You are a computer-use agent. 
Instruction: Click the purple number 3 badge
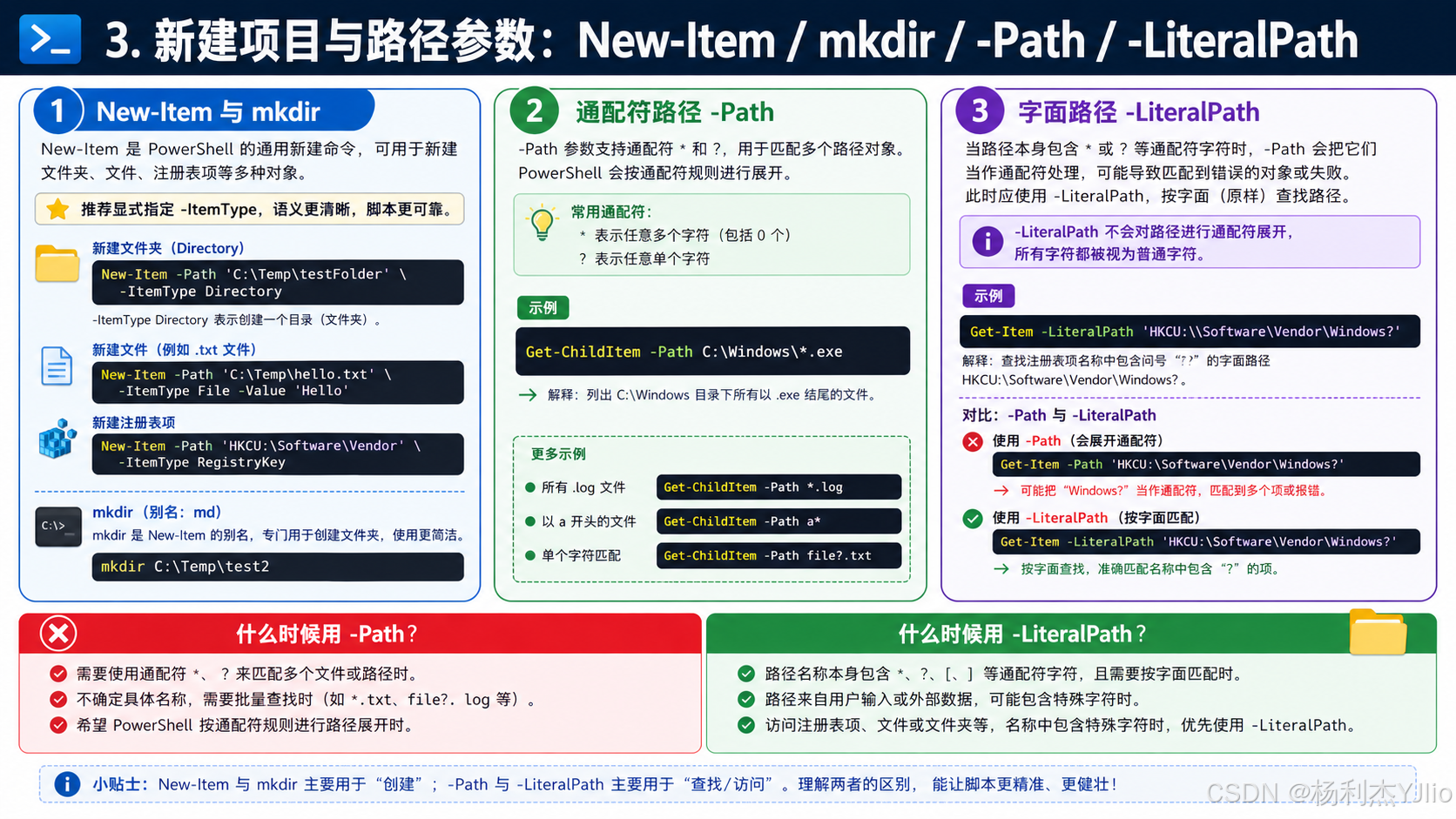click(x=980, y=111)
